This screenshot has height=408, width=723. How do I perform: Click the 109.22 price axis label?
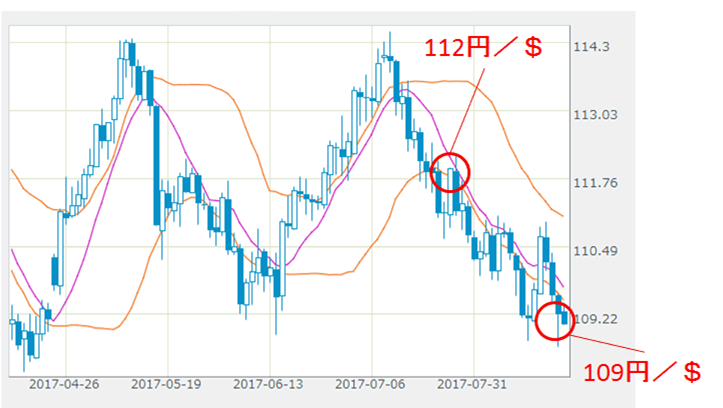596,319
